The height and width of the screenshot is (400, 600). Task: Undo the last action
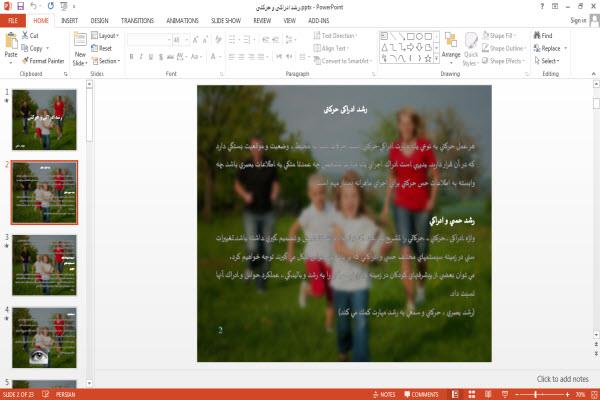(34, 6)
